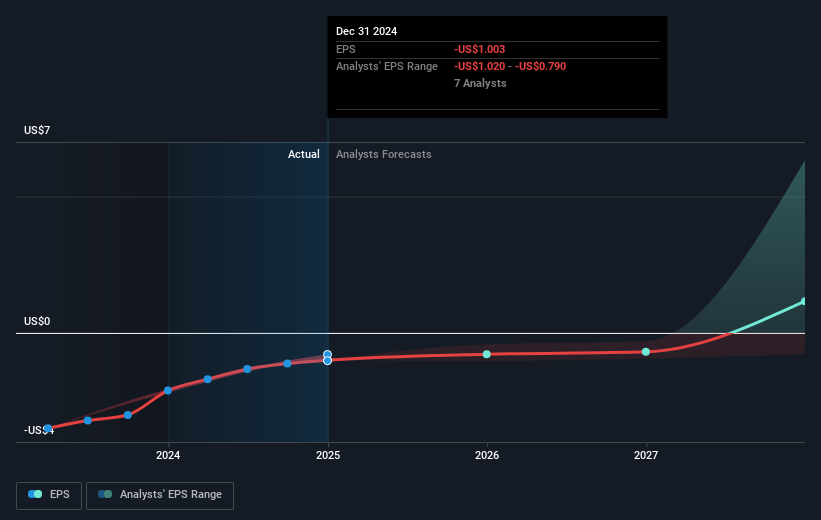Image resolution: width=821 pixels, height=520 pixels.
Task: Select the 2026 x-axis label
Action: point(487,455)
